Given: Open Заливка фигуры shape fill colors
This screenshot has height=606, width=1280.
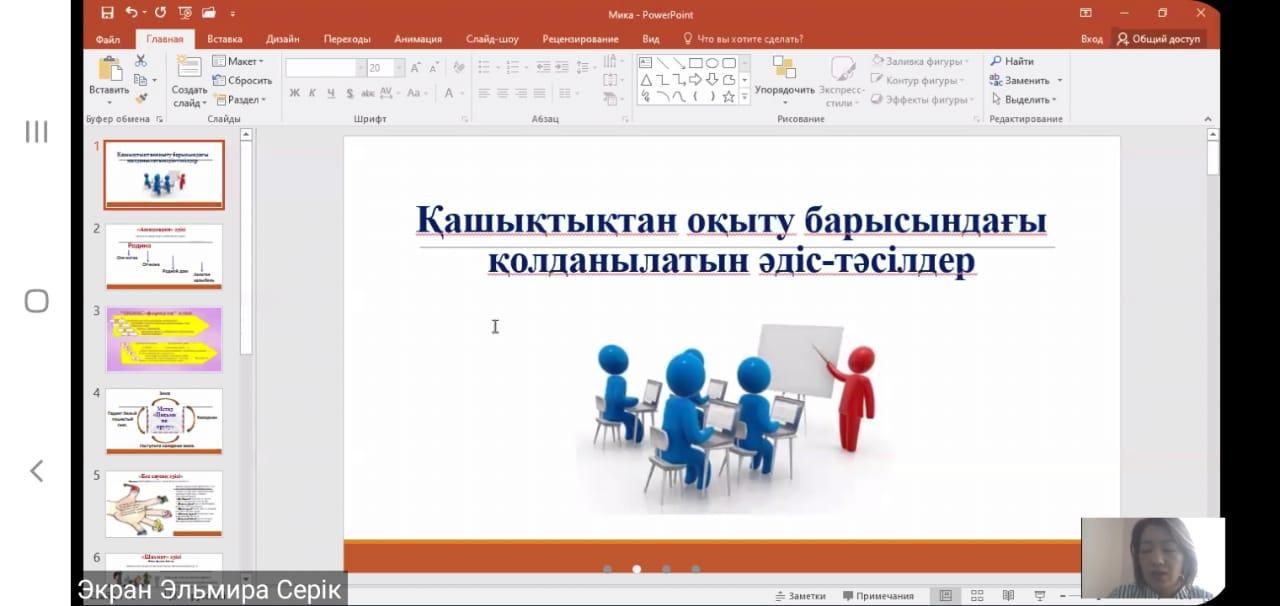Looking at the screenshot, I should pos(918,61).
